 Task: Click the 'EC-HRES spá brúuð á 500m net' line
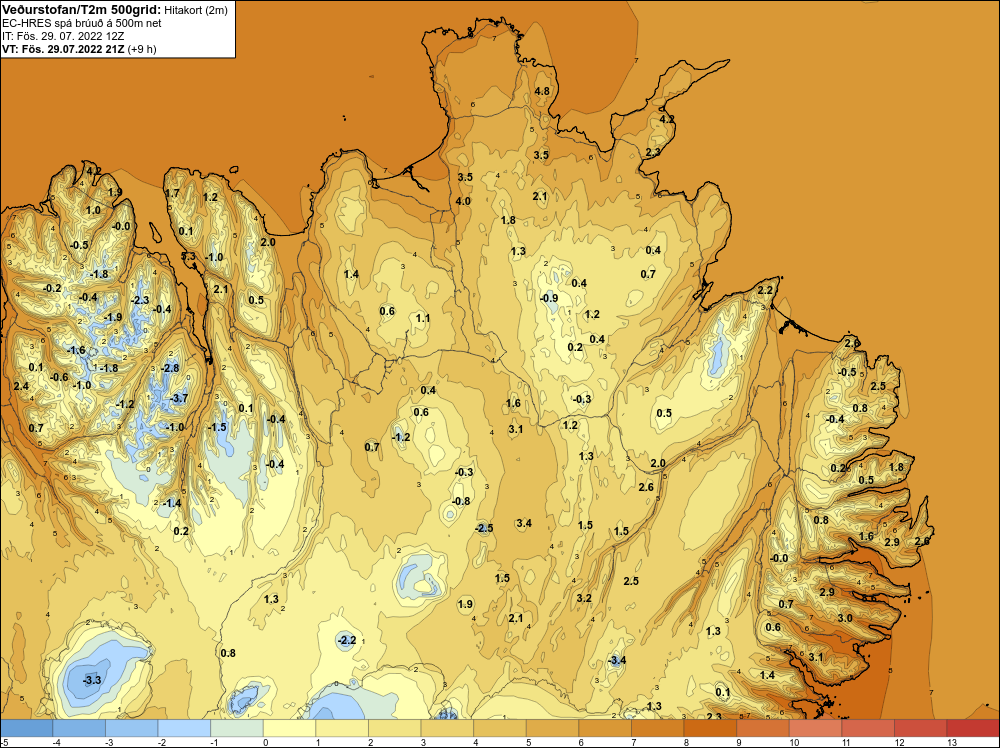pyautogui.click(x=82, y=23)
